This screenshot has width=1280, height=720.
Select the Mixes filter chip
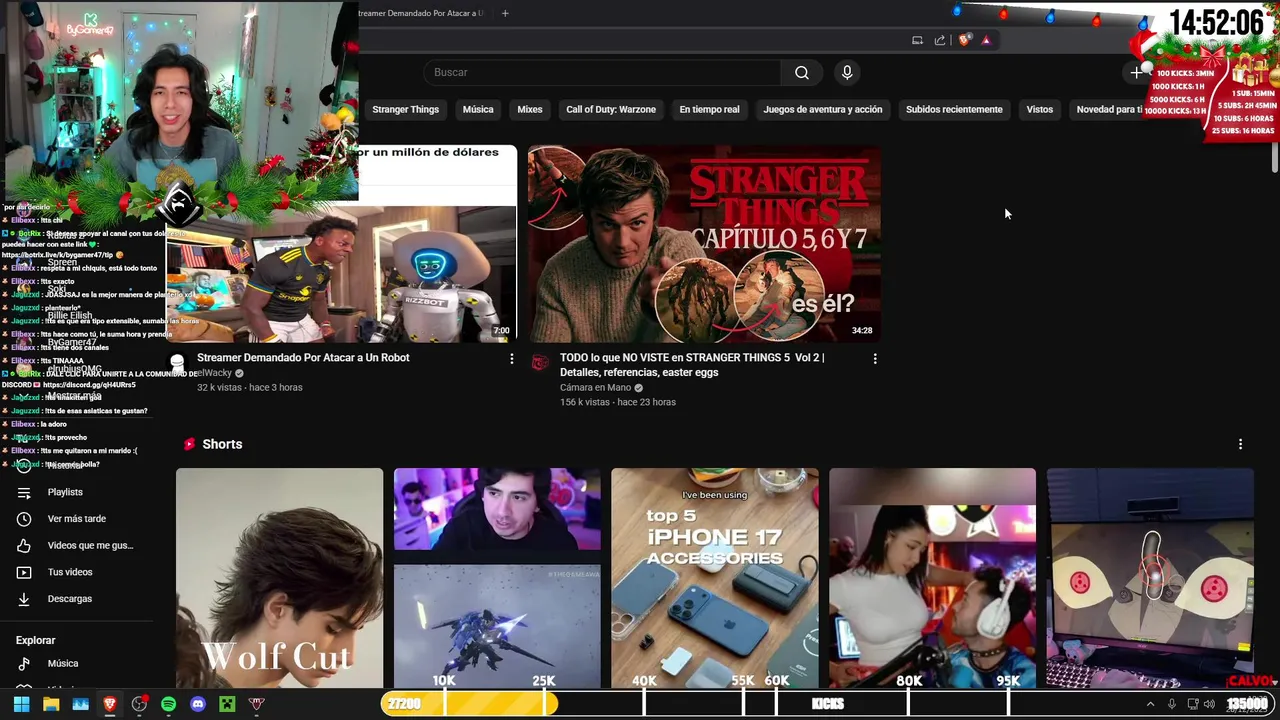click(x=530, y=109)
